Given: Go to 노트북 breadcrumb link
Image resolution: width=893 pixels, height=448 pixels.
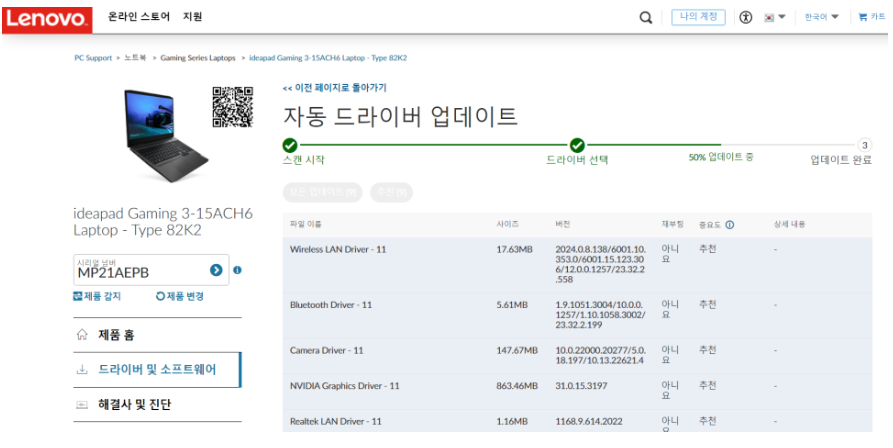Looking at the screenshot, I should click(x=135, y=58).
